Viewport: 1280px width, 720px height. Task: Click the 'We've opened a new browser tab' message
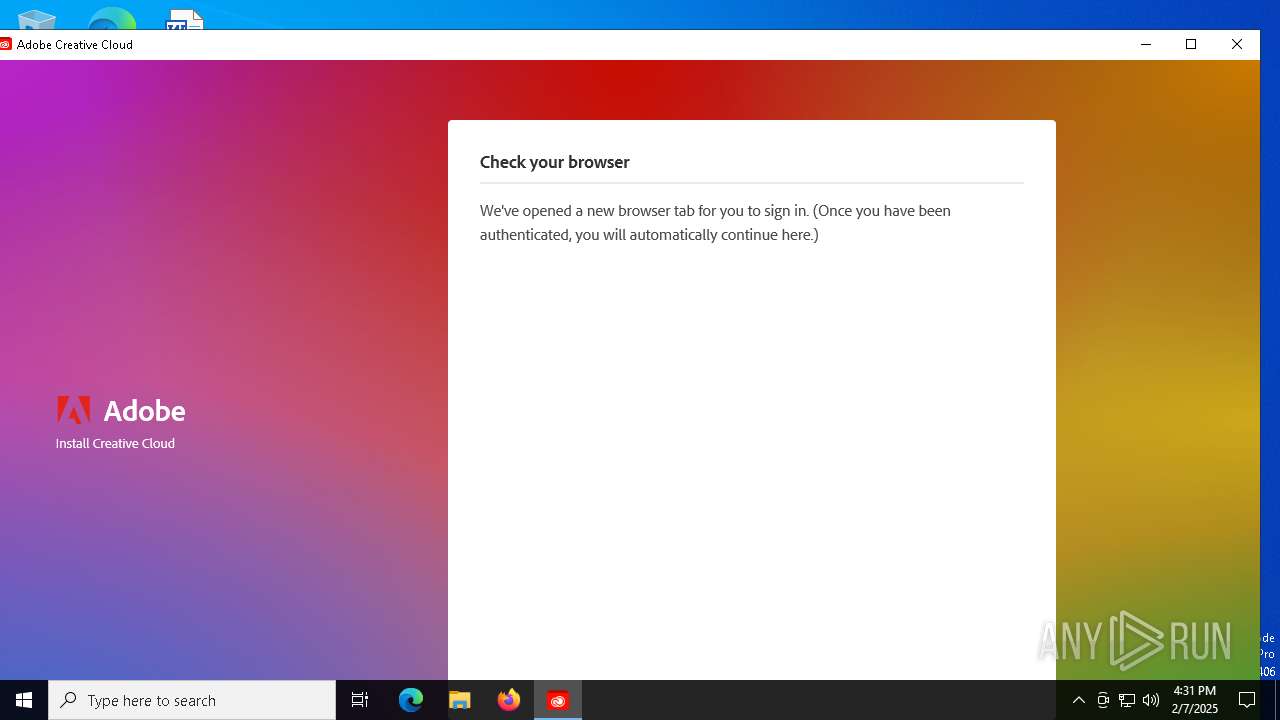pos(715,223)
